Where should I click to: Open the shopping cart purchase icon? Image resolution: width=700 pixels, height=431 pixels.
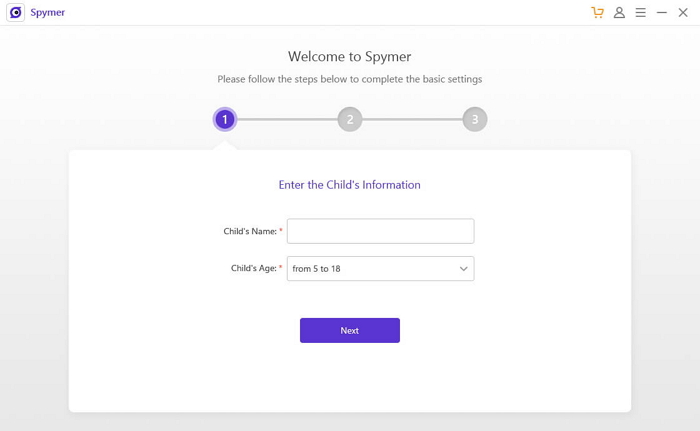[x=597, y=13]
